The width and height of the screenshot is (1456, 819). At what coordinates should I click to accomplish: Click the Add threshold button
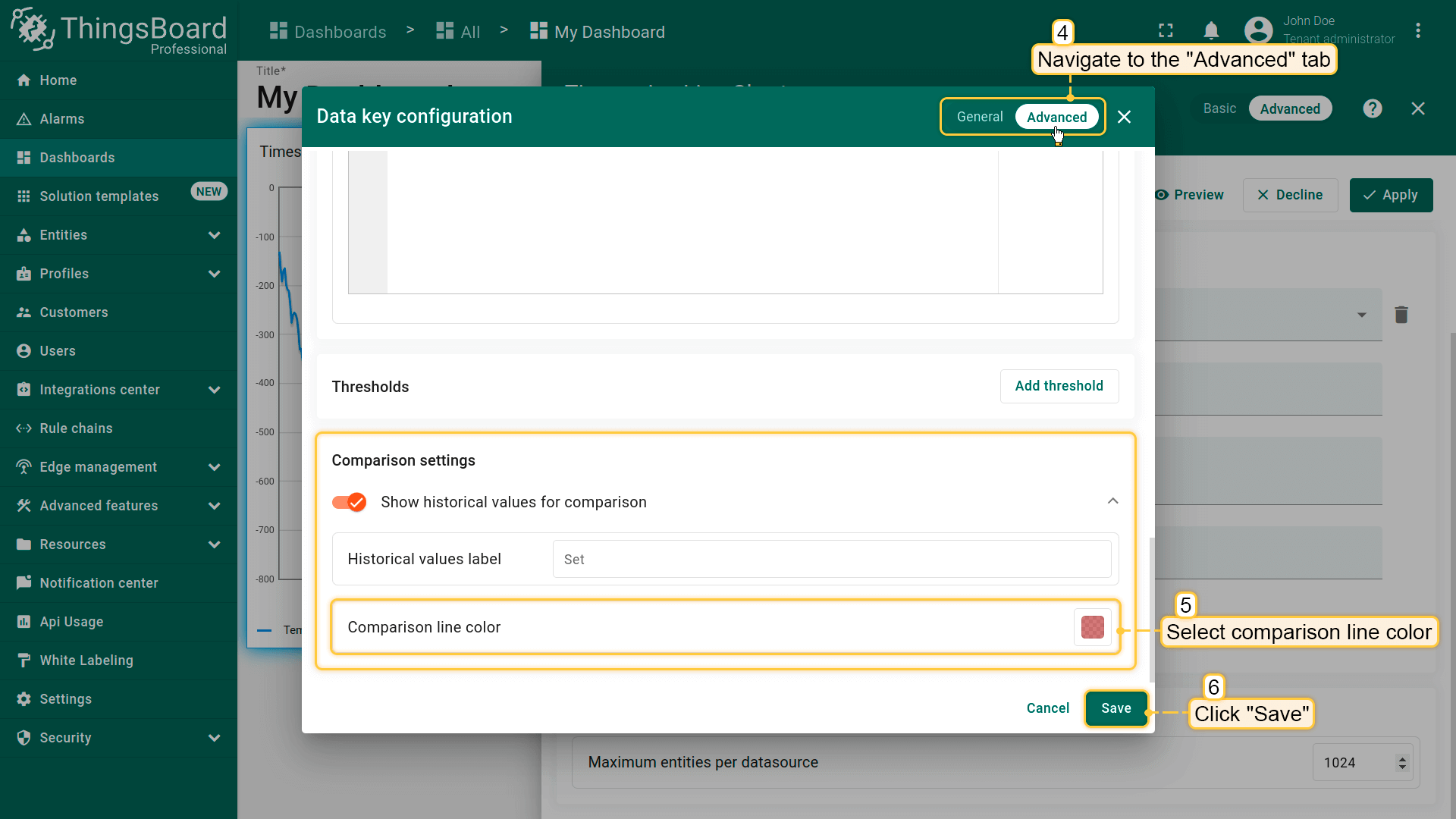[x=1059, y=386]
